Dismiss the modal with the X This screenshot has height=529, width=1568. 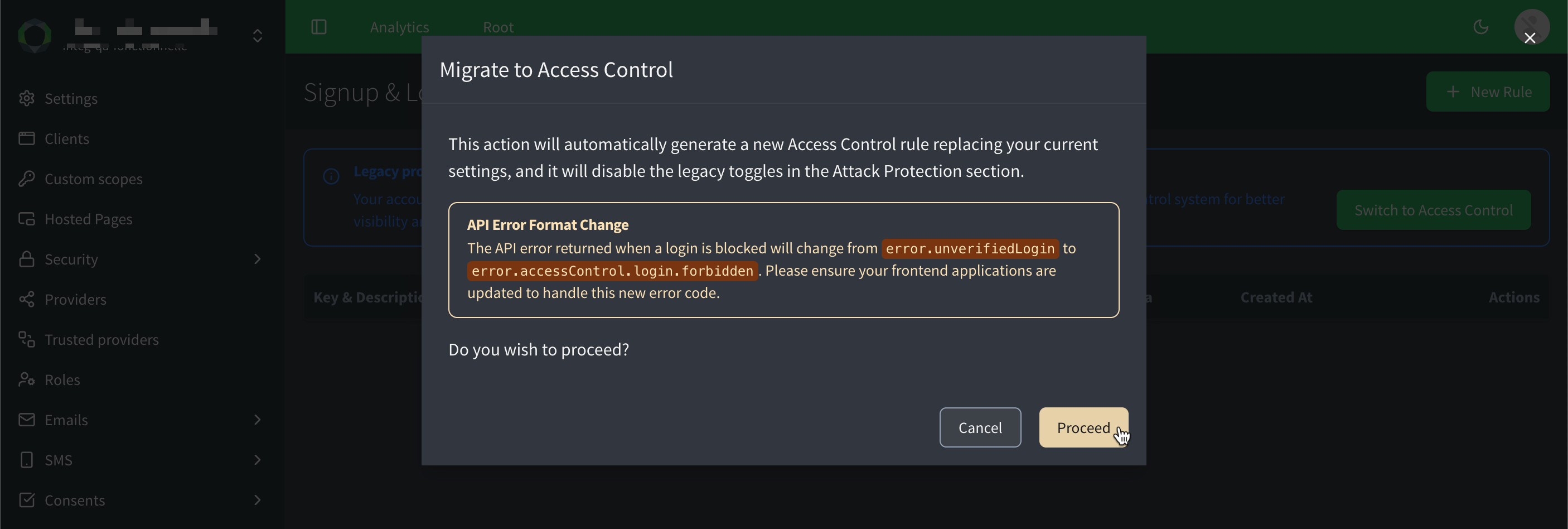tap(1530, 39)
